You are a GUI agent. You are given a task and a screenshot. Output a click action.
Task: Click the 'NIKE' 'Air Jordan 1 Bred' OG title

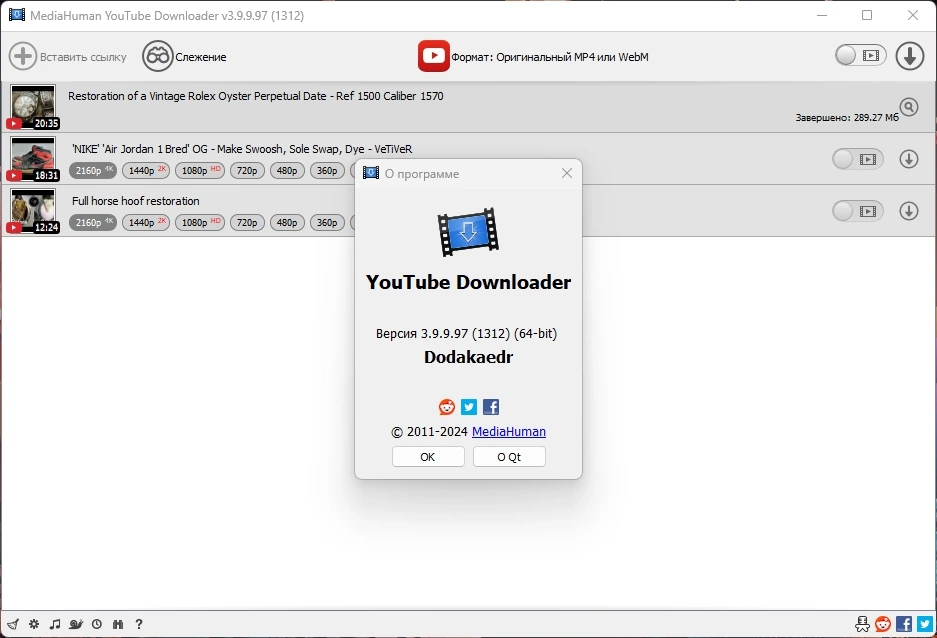[242, 149]
